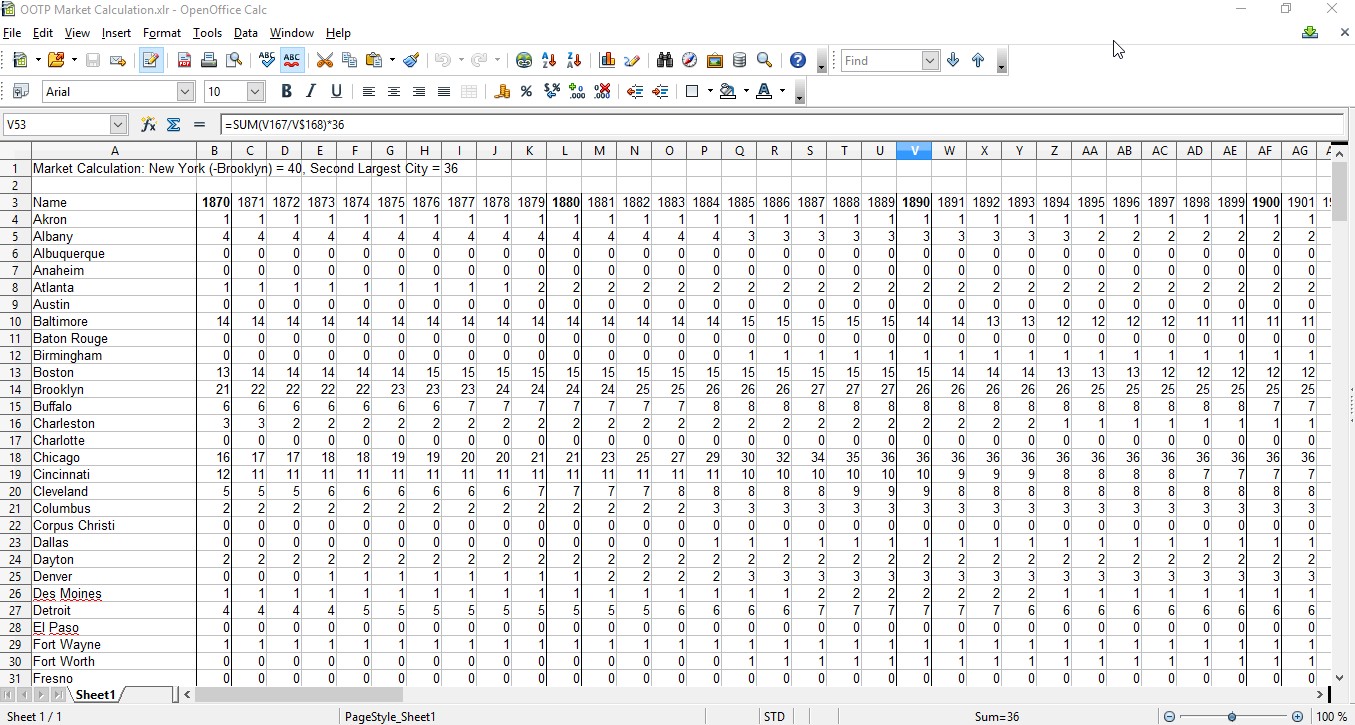1355x725 pixels.
Task: Open the Function Wizard icon
Action: (149, 125)
